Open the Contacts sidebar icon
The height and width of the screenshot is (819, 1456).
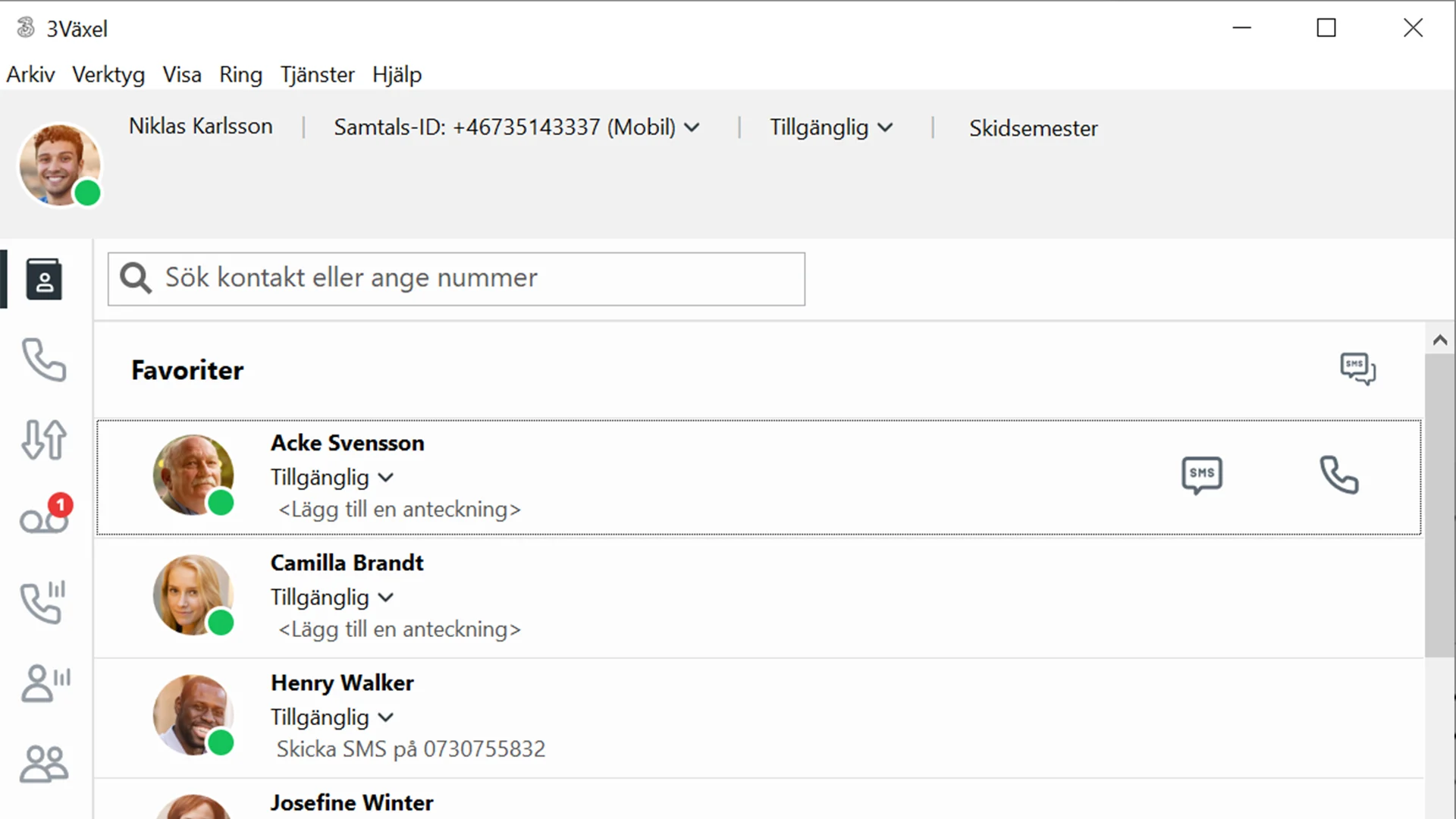pos(44,279)
